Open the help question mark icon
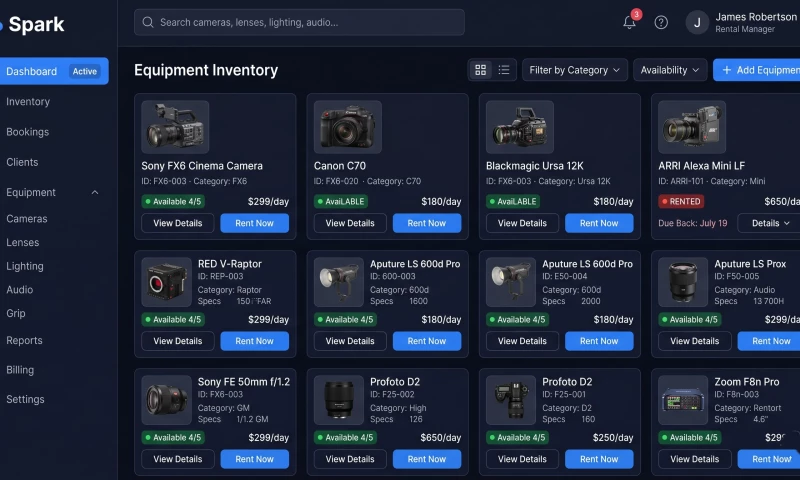The image size is (800, 480). click(x=661, y=22)
